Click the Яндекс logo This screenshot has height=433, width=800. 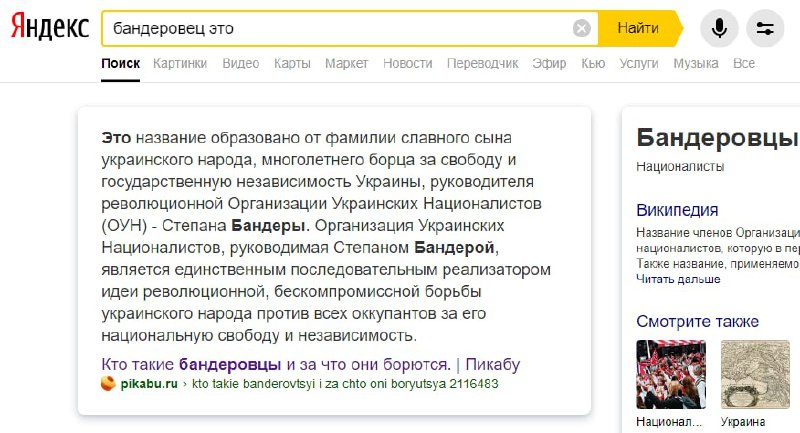tap(50, 28)
